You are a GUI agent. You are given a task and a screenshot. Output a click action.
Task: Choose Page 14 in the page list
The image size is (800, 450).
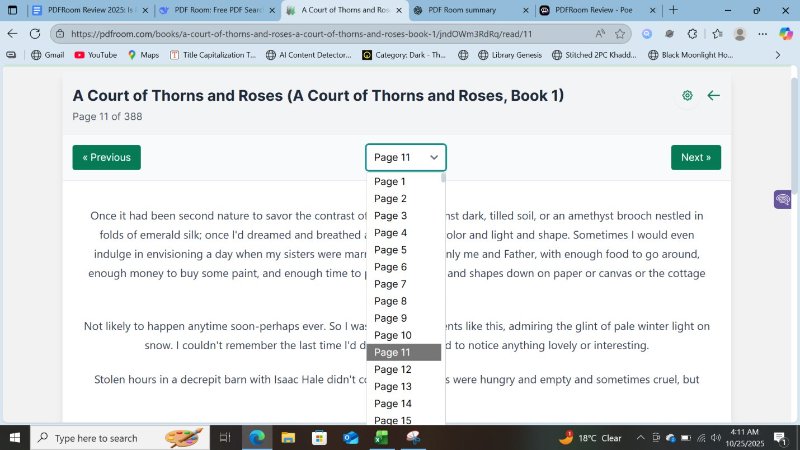393,403
